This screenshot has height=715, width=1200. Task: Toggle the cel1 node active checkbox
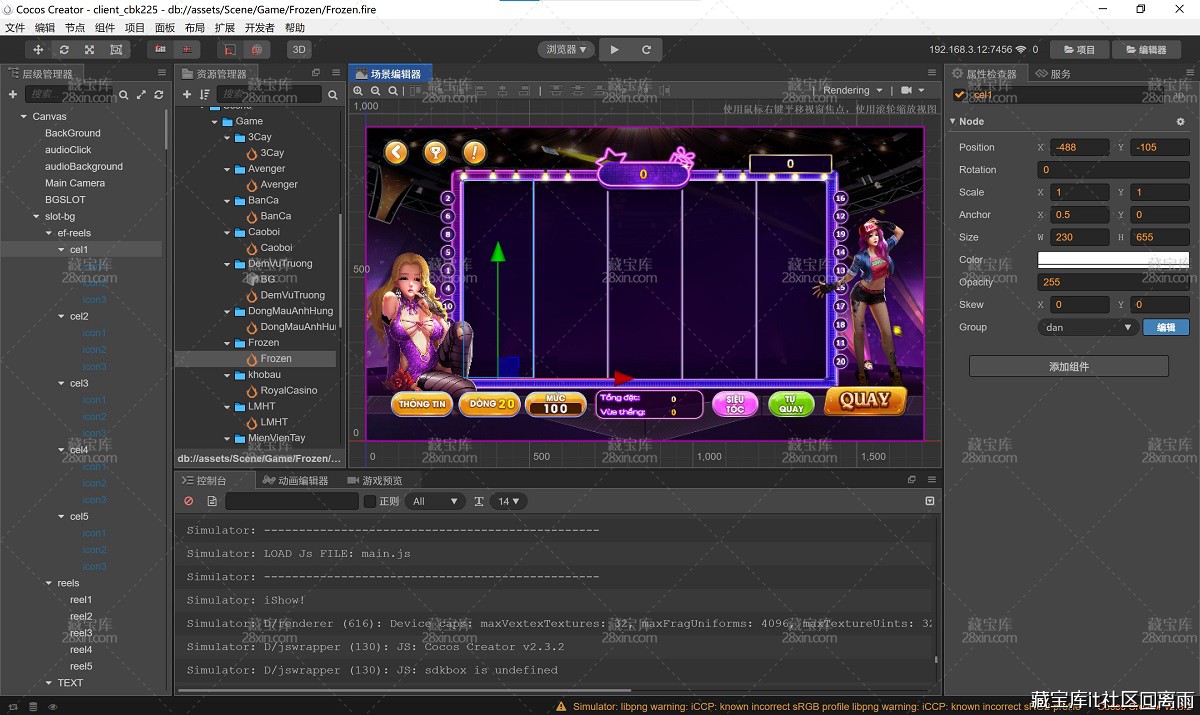[960, 95]
